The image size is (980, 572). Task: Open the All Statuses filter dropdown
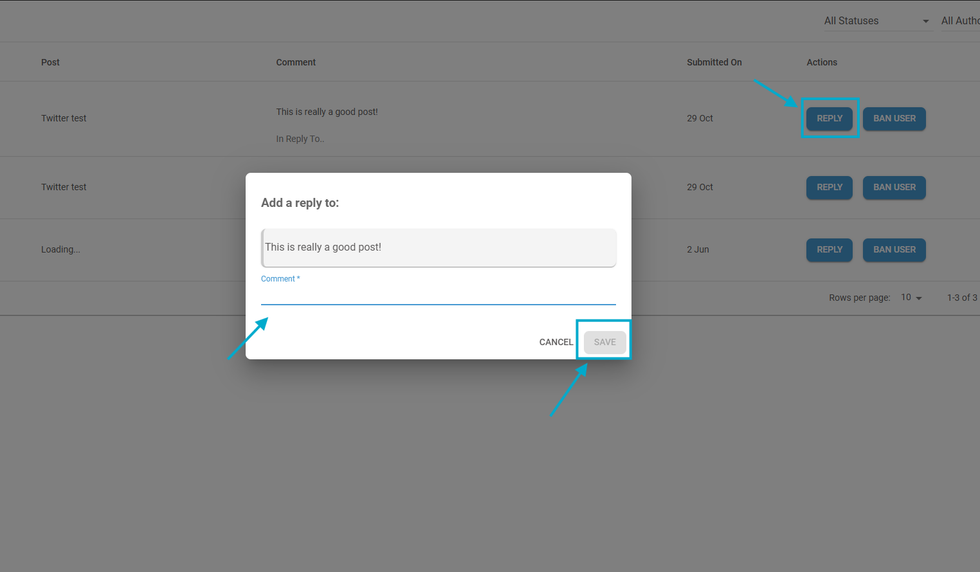(x=876, y=21)
